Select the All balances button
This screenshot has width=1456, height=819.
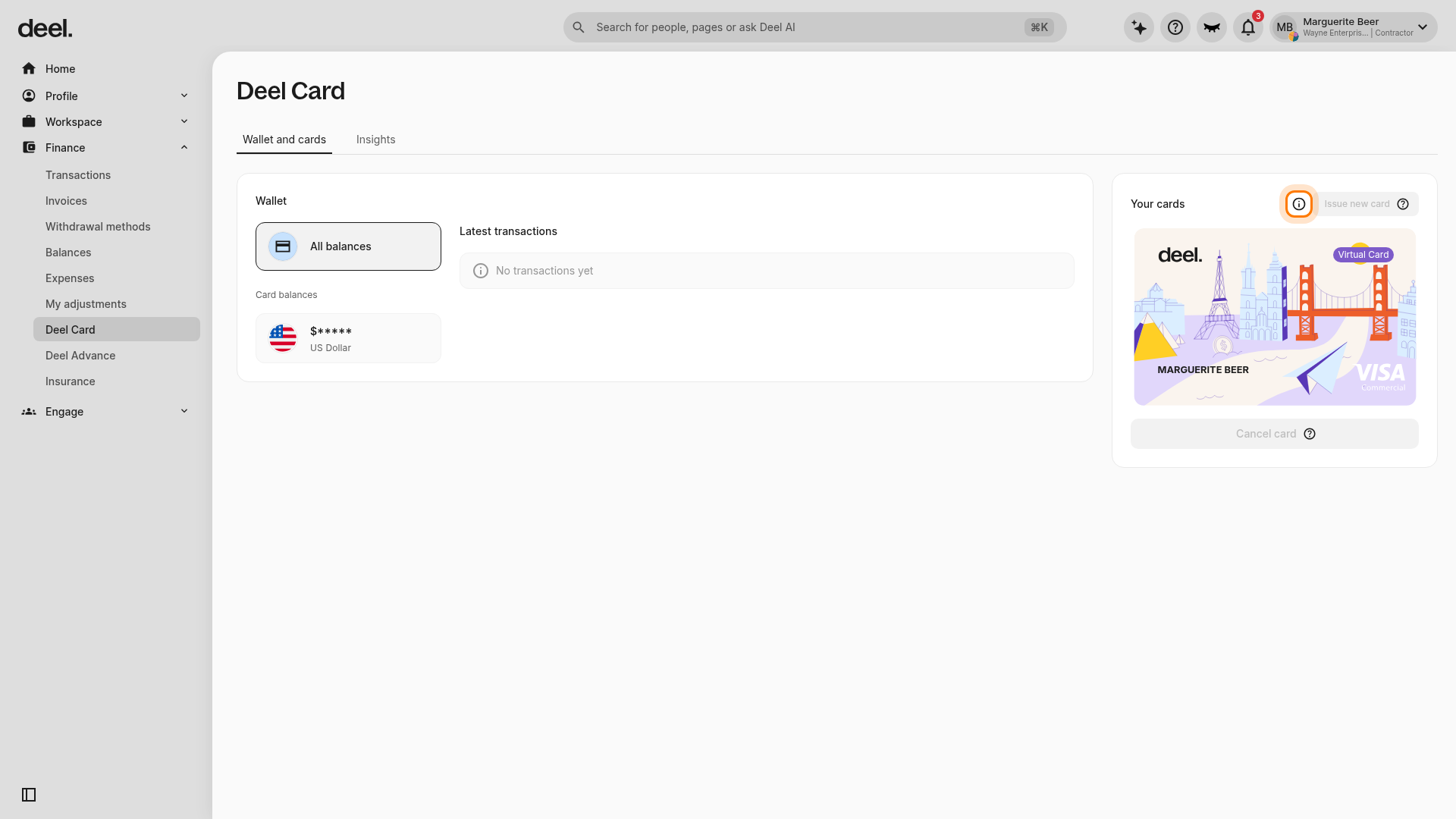348,246
